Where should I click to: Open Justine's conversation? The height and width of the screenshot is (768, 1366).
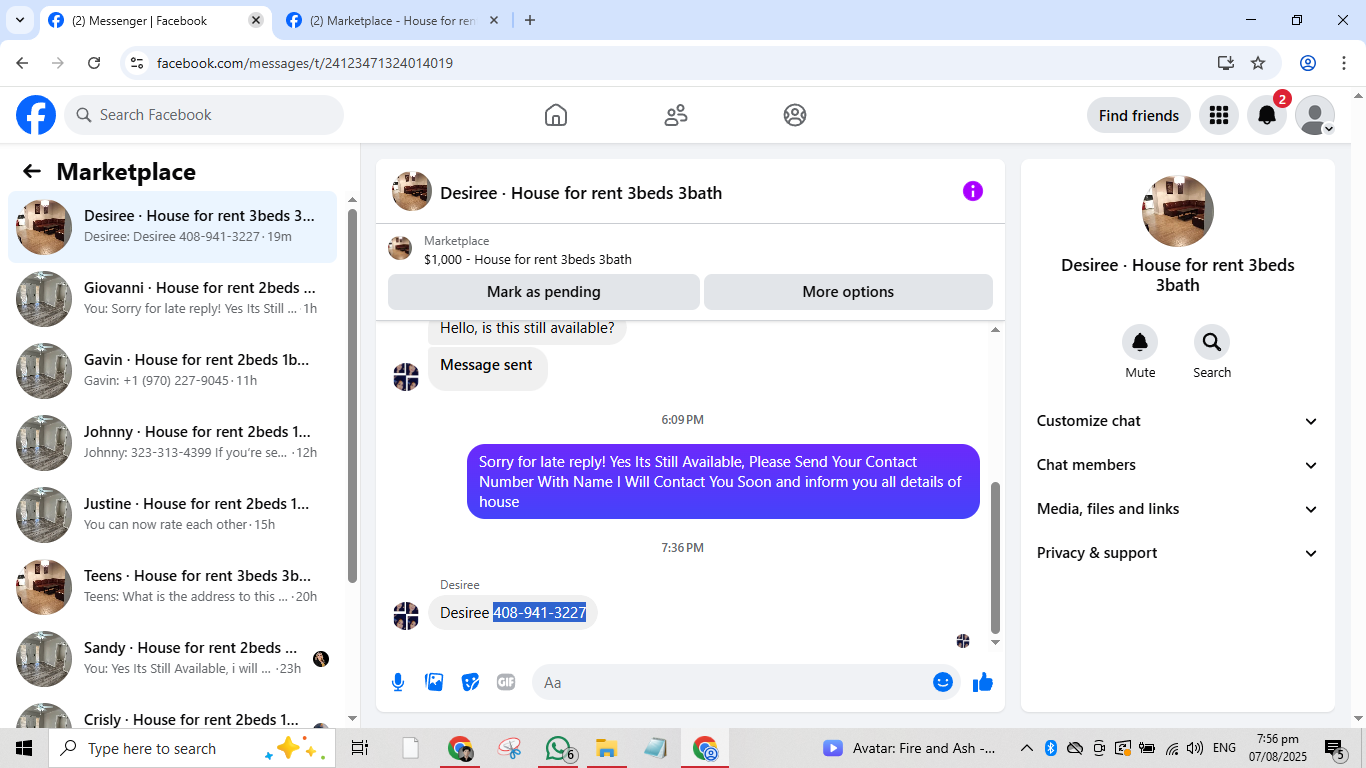coord(173,514)
